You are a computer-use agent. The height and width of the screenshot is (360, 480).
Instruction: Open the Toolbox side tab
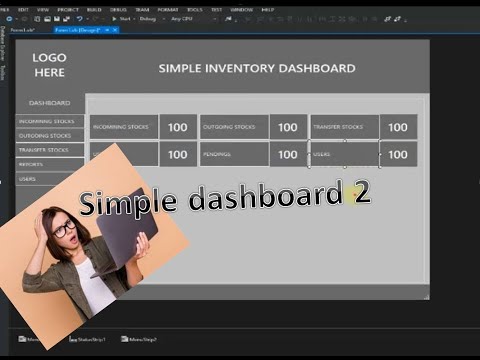pos(3,72)
